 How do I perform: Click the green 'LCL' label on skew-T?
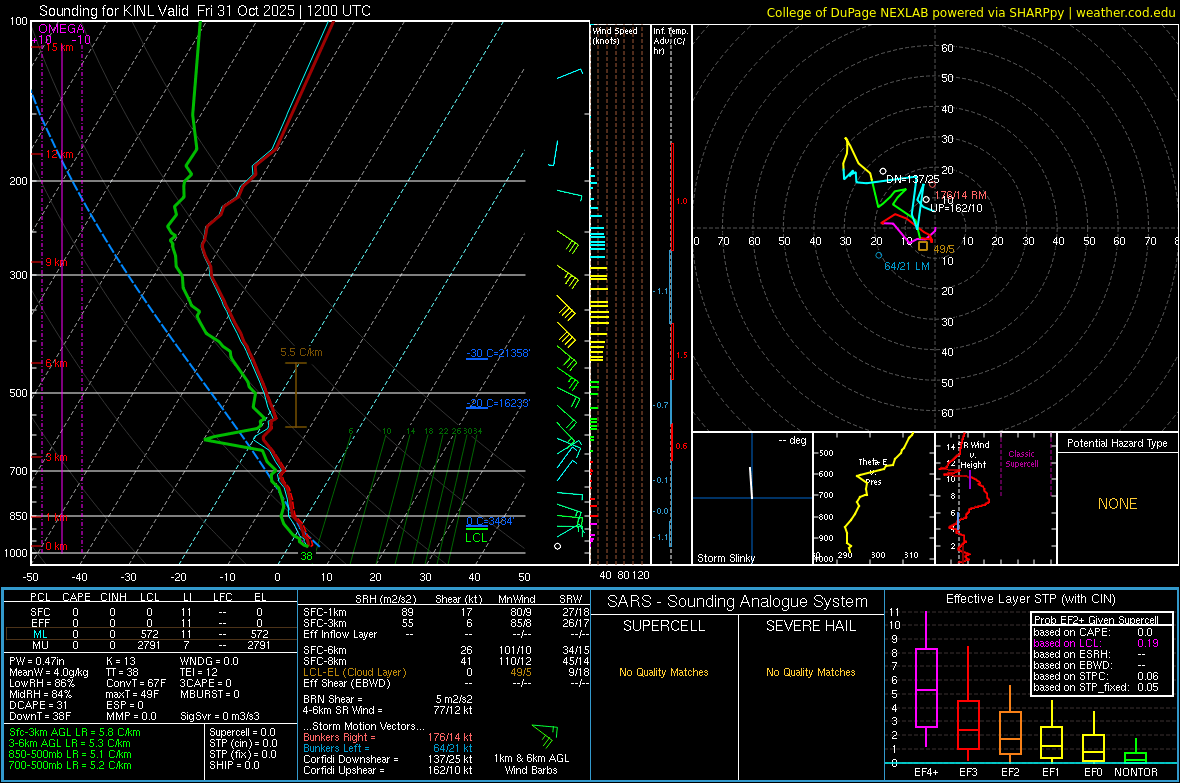click(476, 538)
